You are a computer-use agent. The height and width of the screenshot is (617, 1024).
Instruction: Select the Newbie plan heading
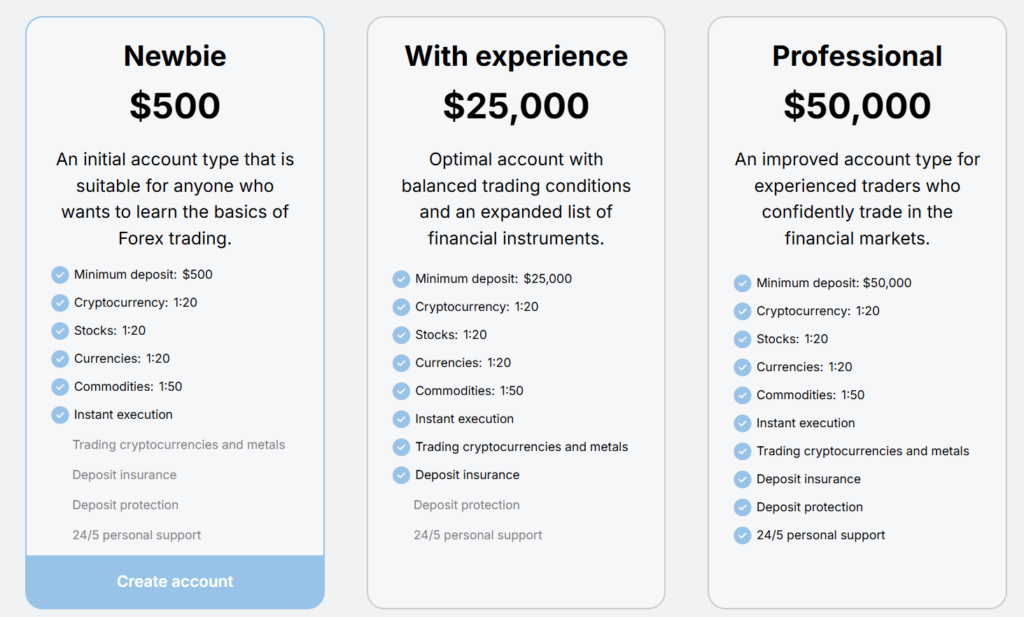click(175, 56)
